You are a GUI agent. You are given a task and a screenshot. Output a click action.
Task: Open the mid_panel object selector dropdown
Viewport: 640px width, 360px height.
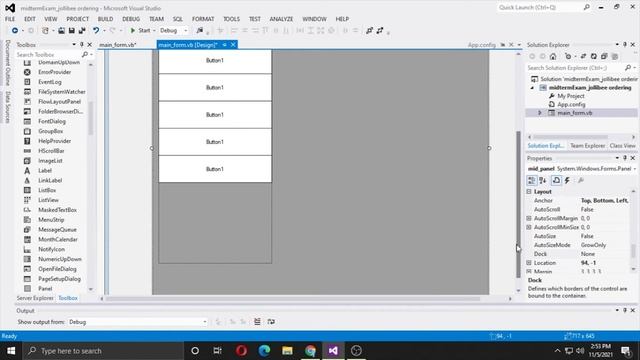pyautogui.click(x=635, y=169)
